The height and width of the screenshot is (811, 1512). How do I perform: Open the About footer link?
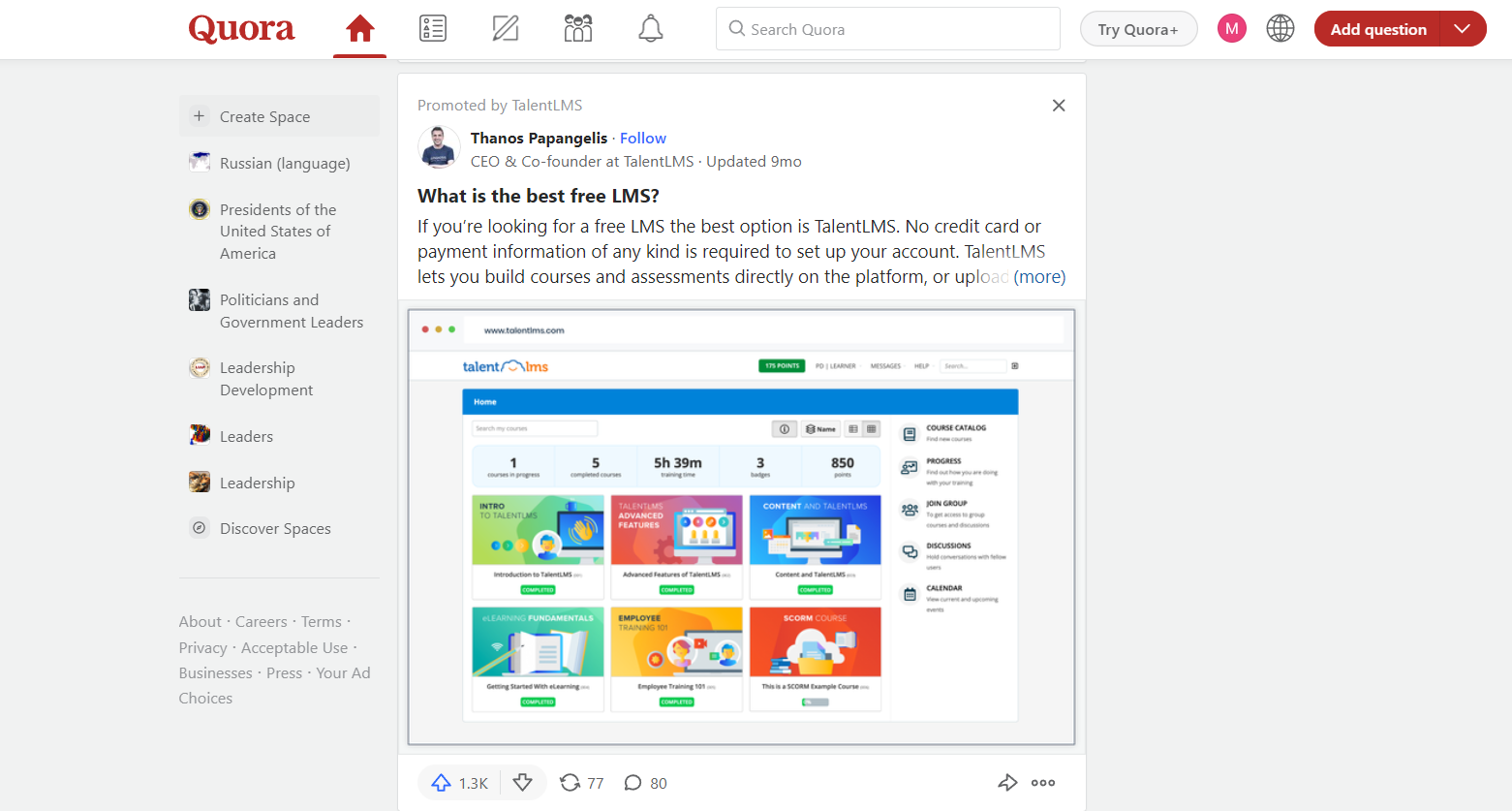tap(201, 622)
